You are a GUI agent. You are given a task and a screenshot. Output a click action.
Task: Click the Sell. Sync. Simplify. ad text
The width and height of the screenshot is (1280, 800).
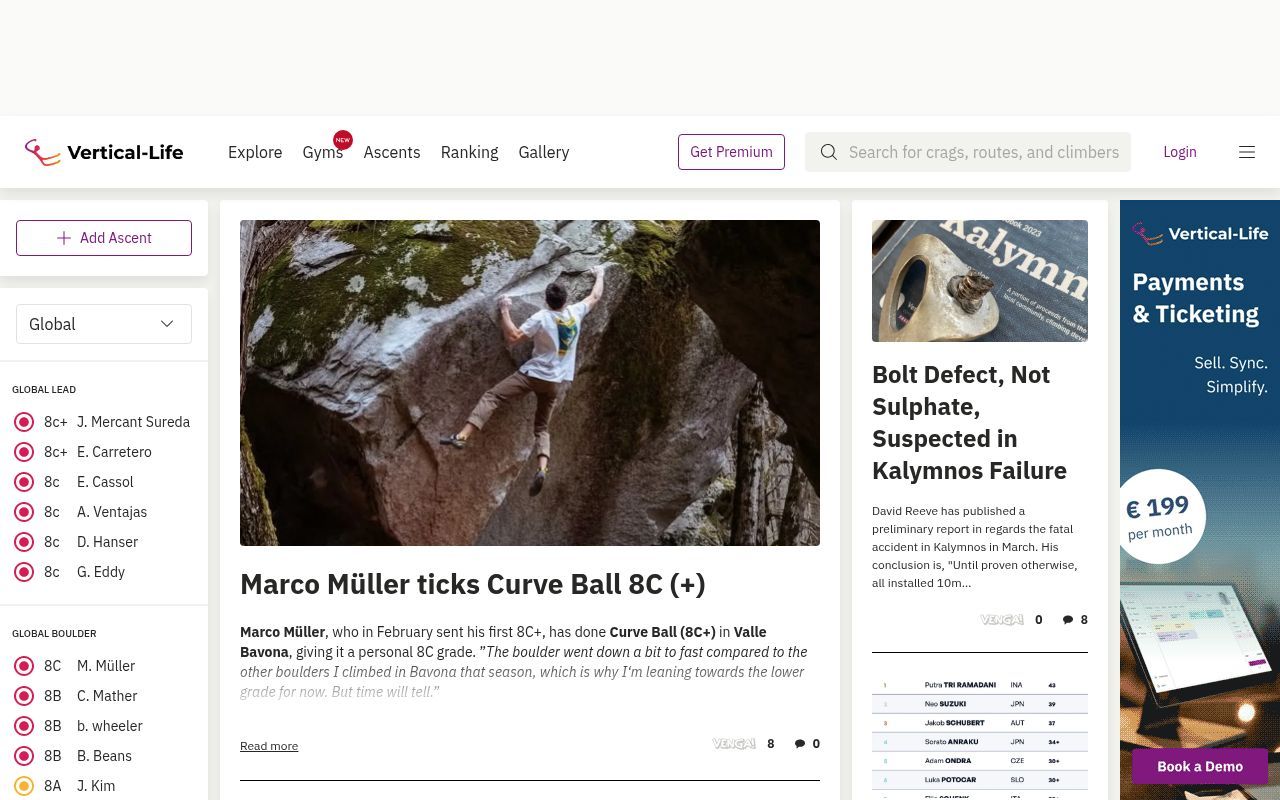click(x=1231, y=375)
